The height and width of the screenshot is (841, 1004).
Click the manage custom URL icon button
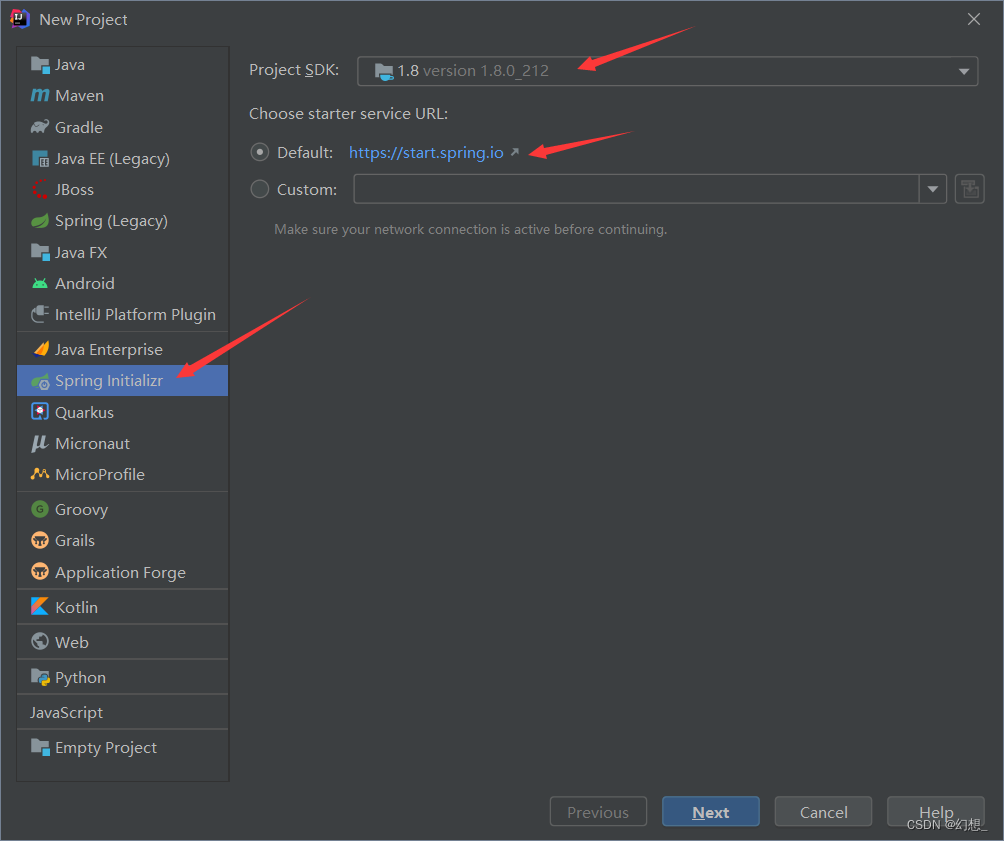point(969,189)
